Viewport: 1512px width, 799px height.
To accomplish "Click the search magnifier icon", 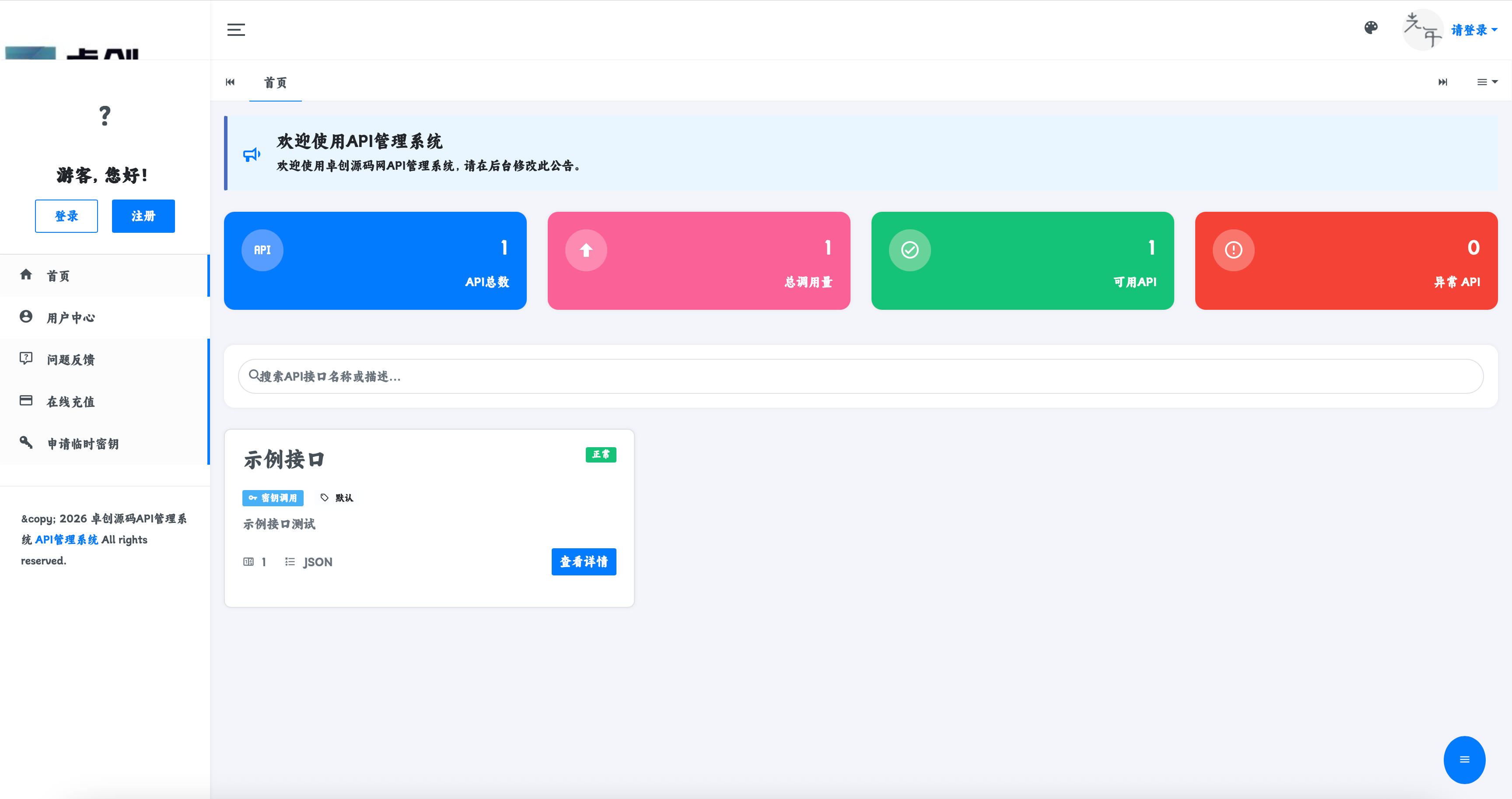I will click(254, 375).
